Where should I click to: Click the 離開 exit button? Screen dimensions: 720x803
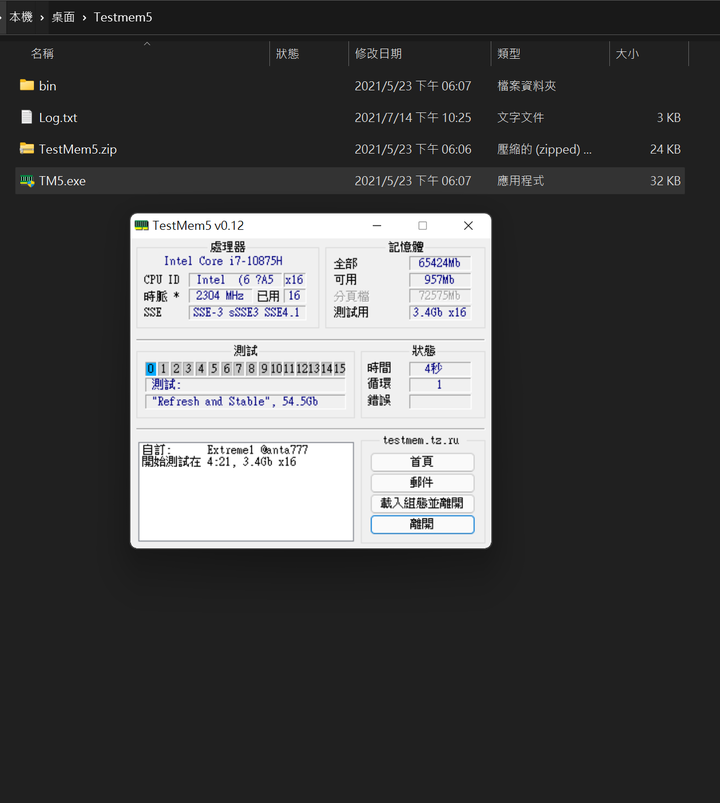pos(422,524)
